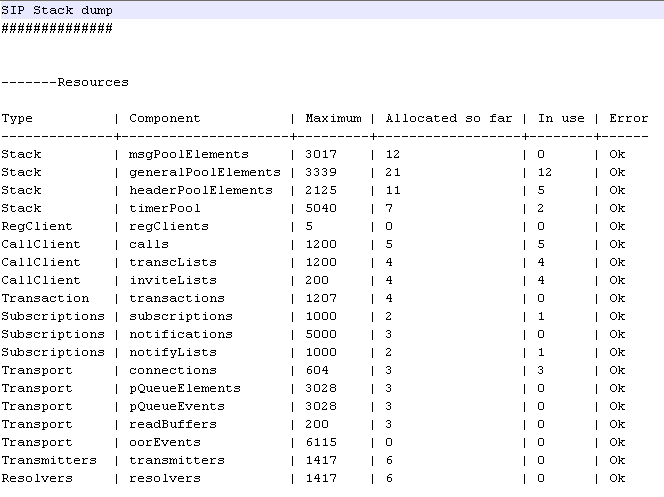Click the 'transcLists' component entry
Viewport: 664px width, 497px height.
173,262
